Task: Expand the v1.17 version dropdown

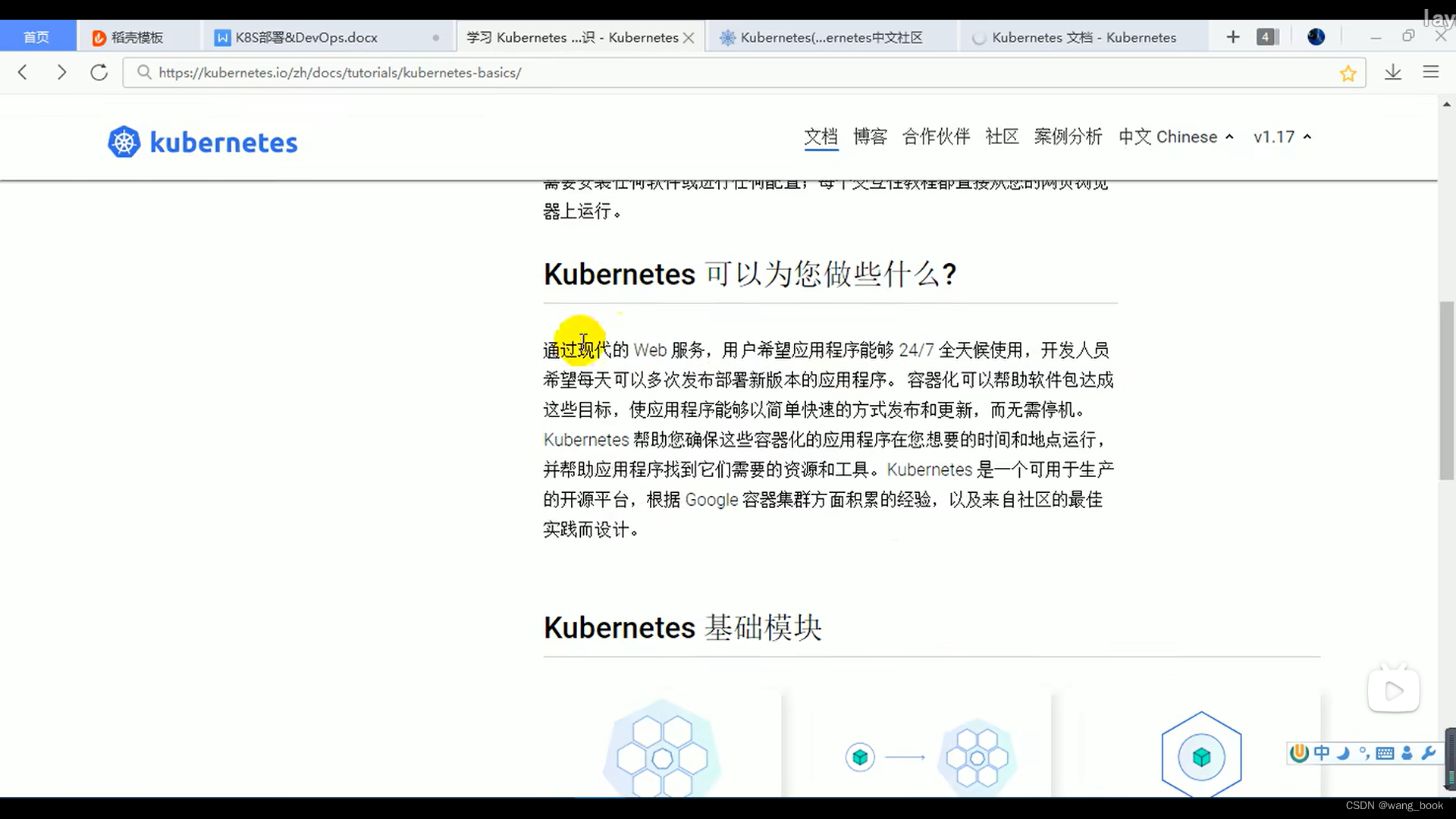Action: (1282, 137)
